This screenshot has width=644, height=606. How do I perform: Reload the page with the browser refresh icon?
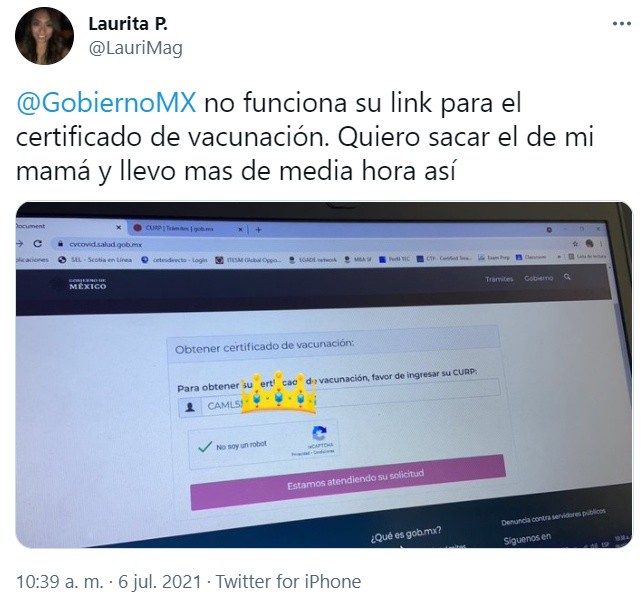click(37, 244)
